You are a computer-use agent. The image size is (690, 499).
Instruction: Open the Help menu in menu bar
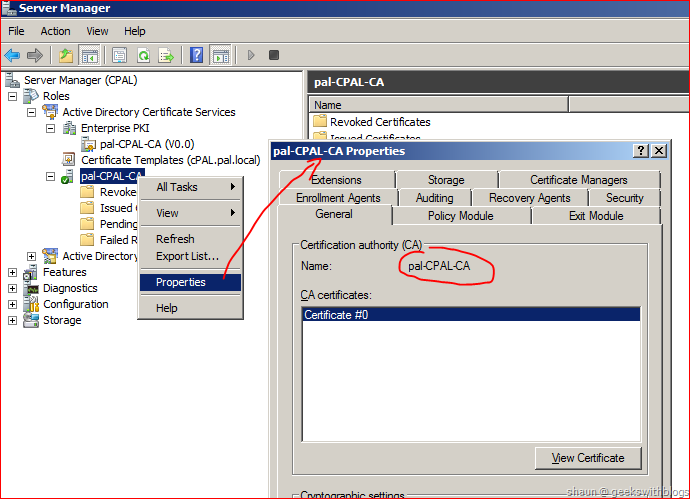135,31
